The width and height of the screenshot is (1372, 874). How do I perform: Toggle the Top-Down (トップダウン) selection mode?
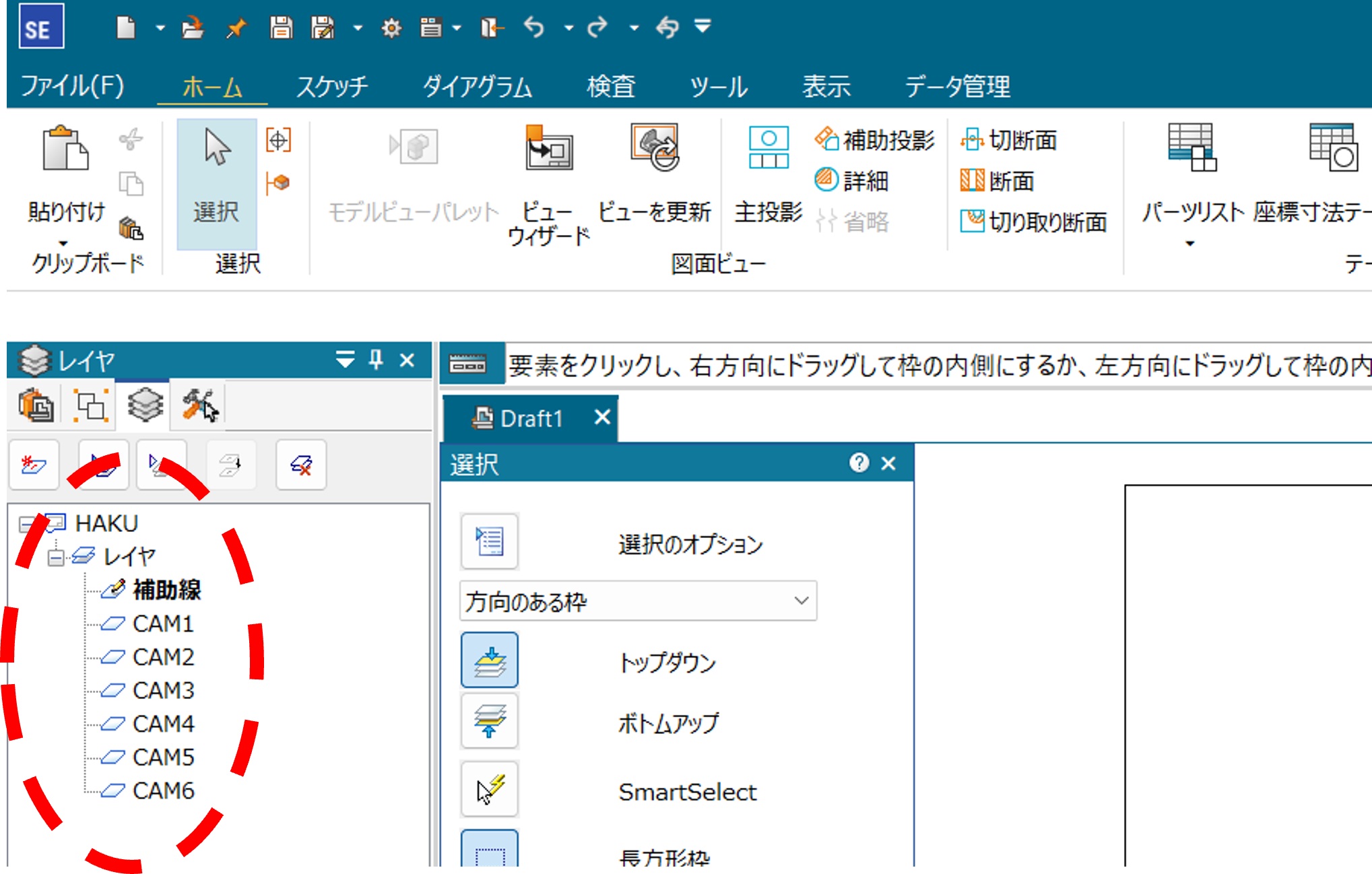click(x=490, y=661)
